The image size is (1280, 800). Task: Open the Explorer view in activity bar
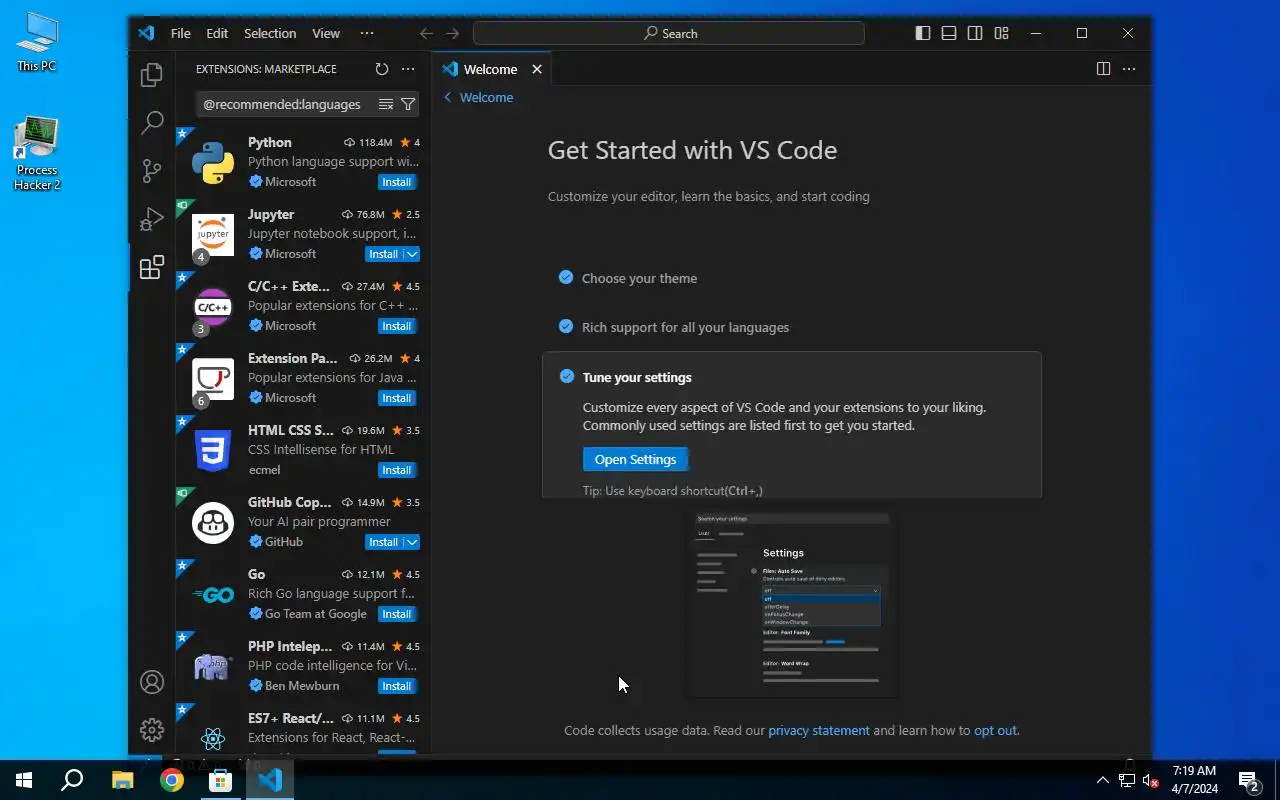(x=152, y=75)
